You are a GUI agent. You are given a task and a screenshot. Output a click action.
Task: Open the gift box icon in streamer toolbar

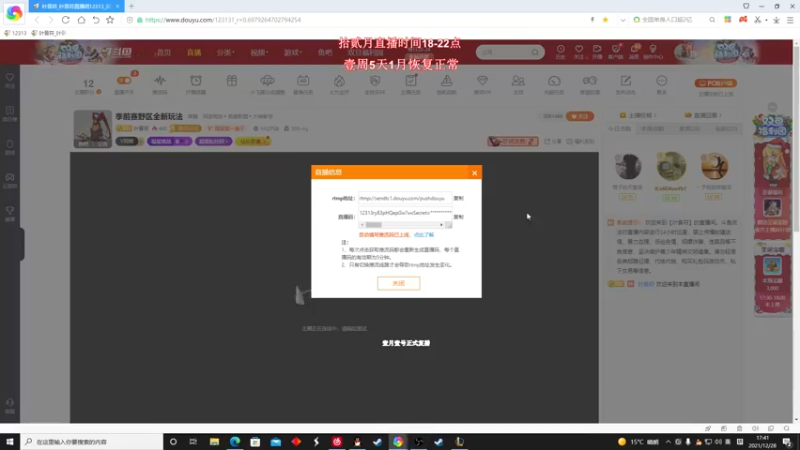[232, 82]
